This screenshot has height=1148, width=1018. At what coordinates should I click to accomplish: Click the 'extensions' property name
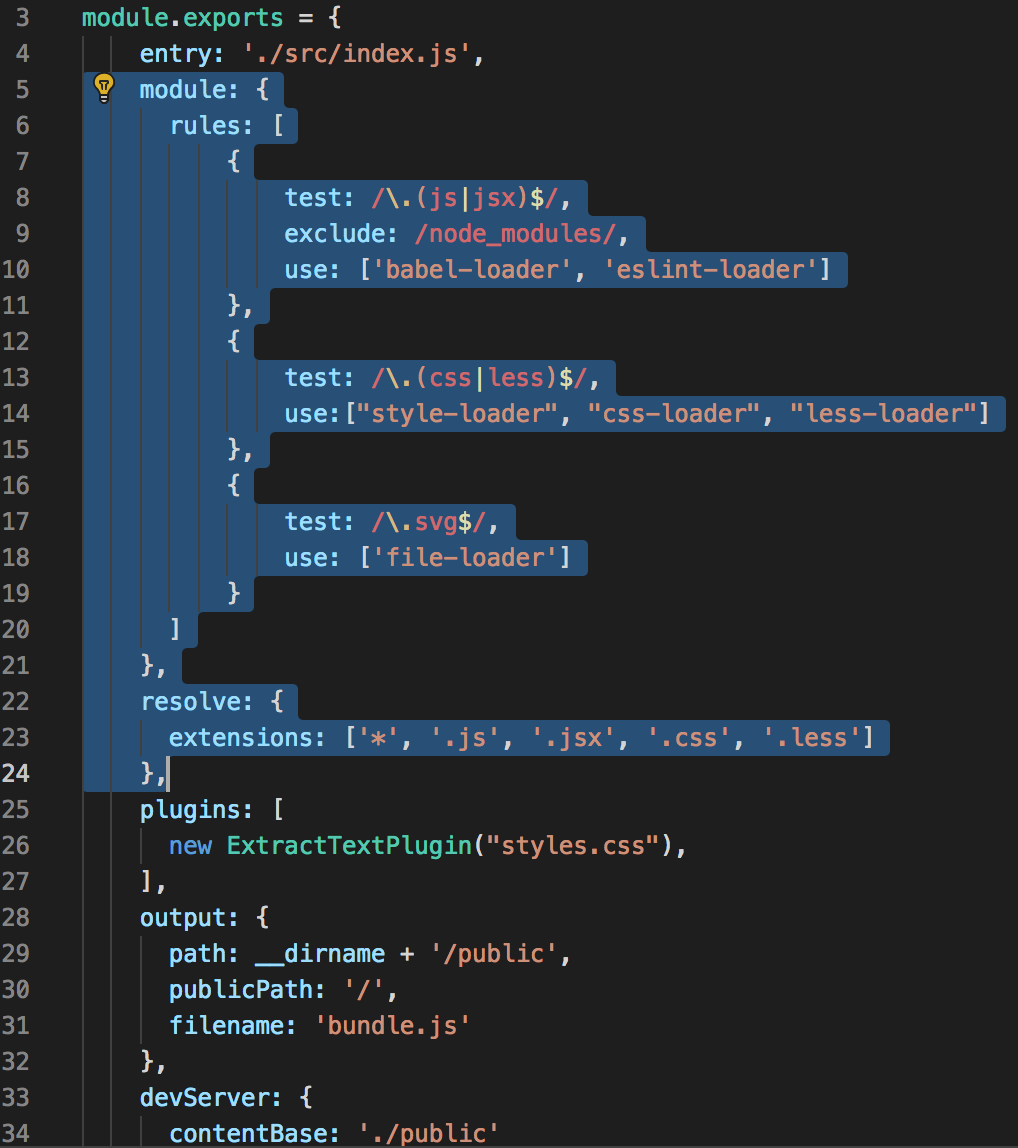coord(239,737)
